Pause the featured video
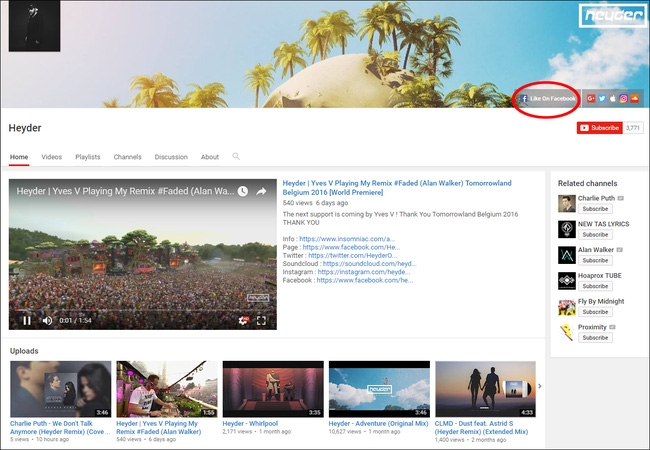Image resolution: width=650 pixels, height=450 pixels. pos(27,320)
